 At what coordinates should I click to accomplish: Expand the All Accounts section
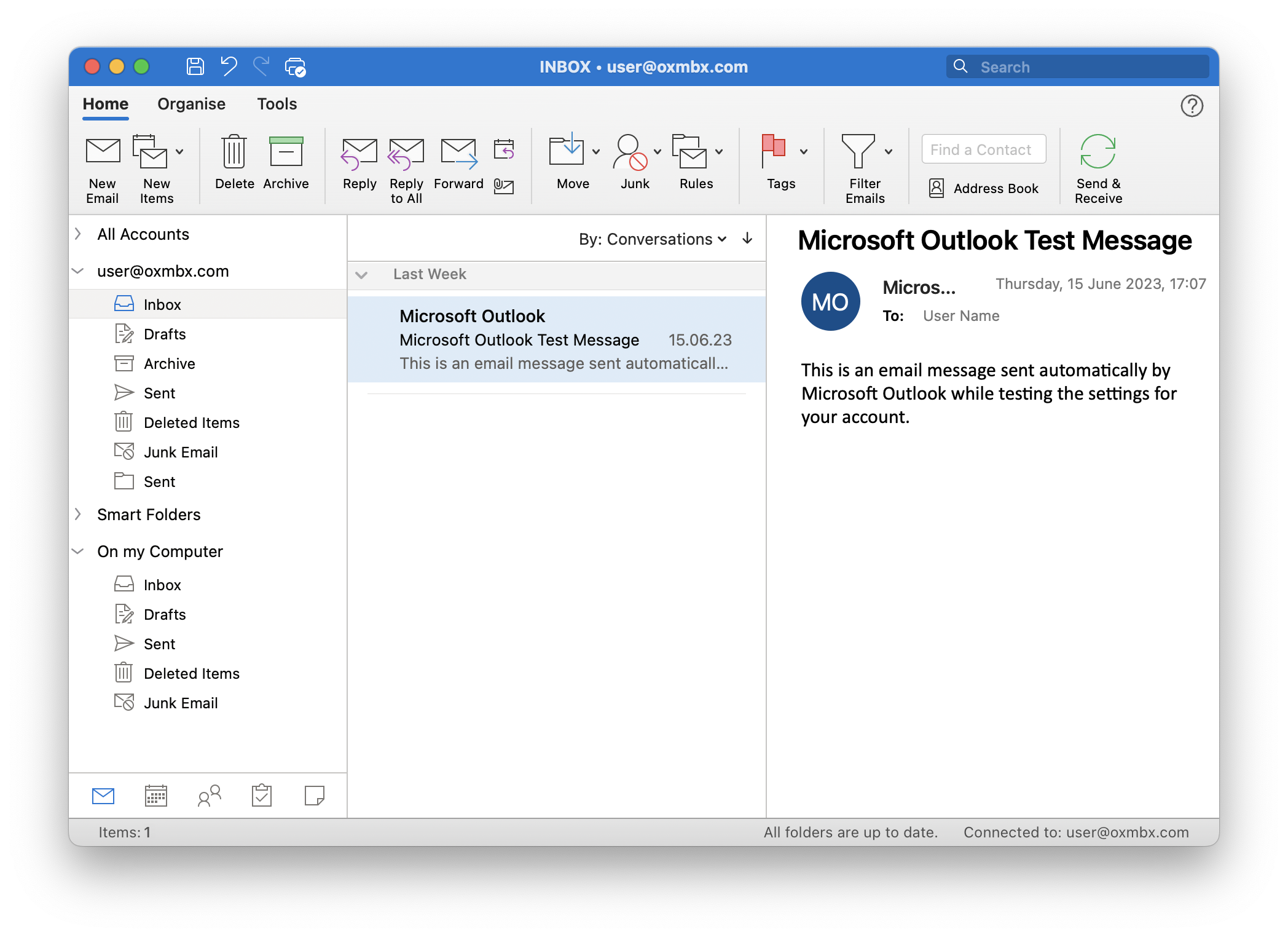(79, 234)
